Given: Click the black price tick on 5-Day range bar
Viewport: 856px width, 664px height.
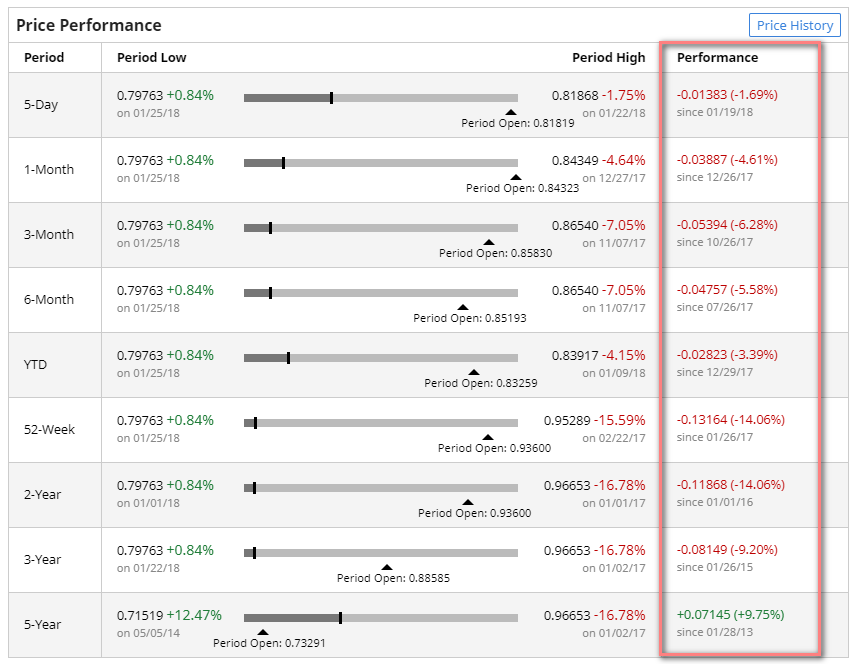Looking at the screenshot, I should pos(331,98).
